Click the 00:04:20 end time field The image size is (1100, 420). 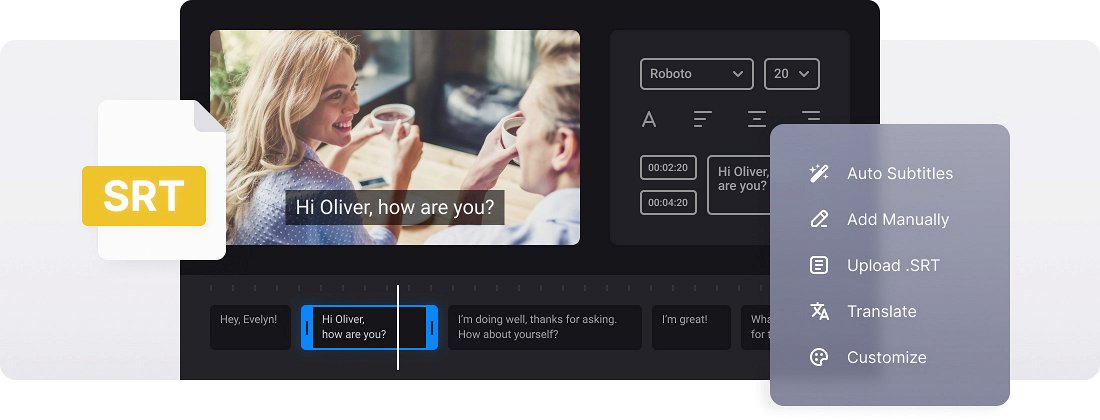668,203
